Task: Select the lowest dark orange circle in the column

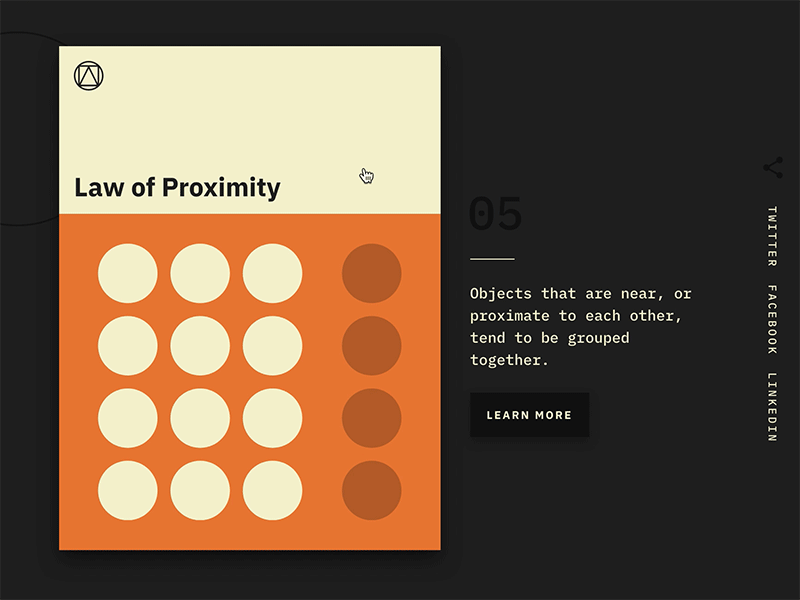Action: point(371,488)
